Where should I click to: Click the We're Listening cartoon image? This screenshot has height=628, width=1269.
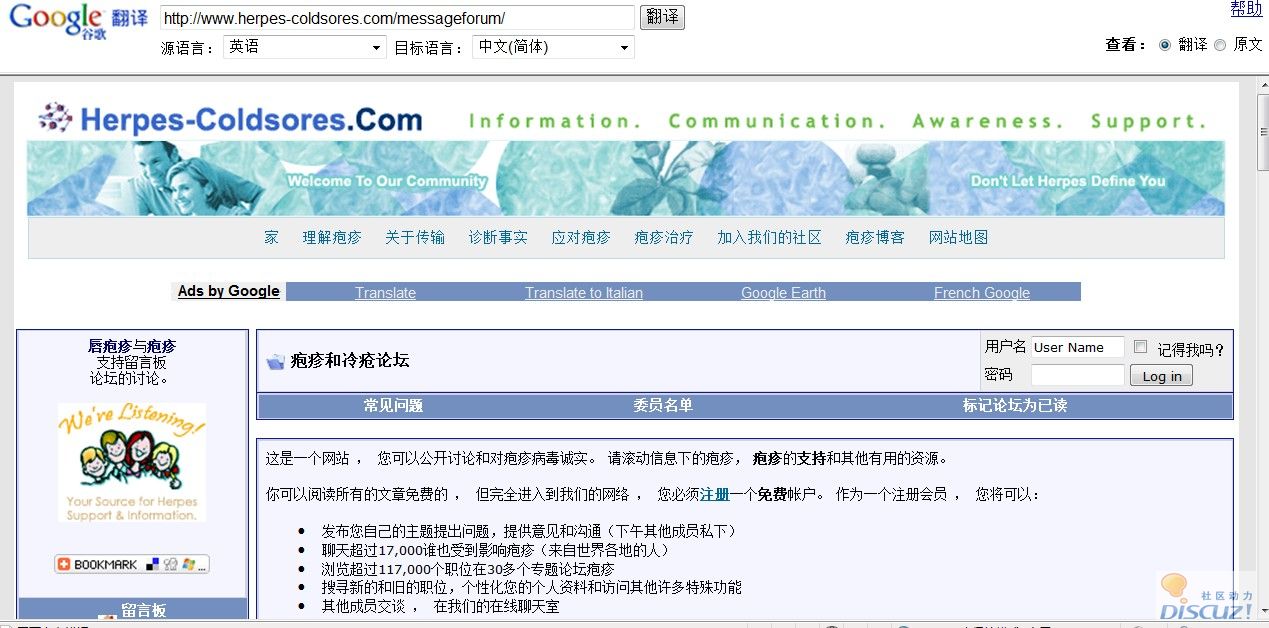[132, 461]
